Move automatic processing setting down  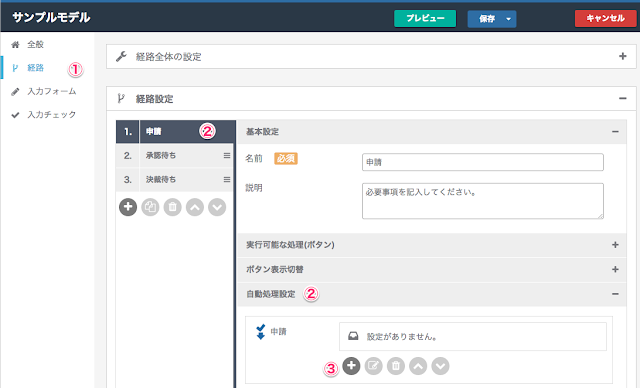tap(440, 366)
